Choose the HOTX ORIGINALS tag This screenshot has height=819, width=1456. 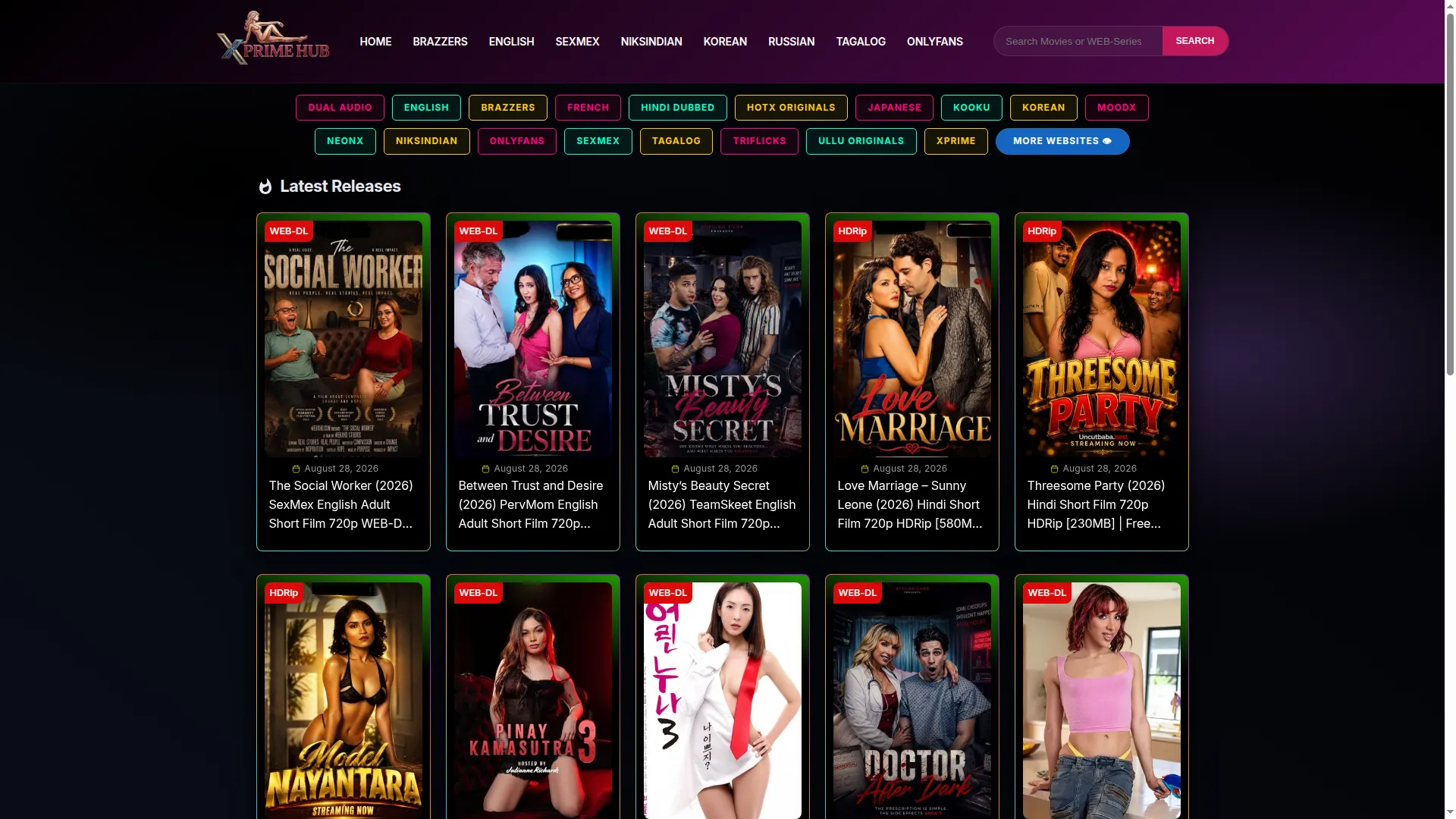pos(791,108)
